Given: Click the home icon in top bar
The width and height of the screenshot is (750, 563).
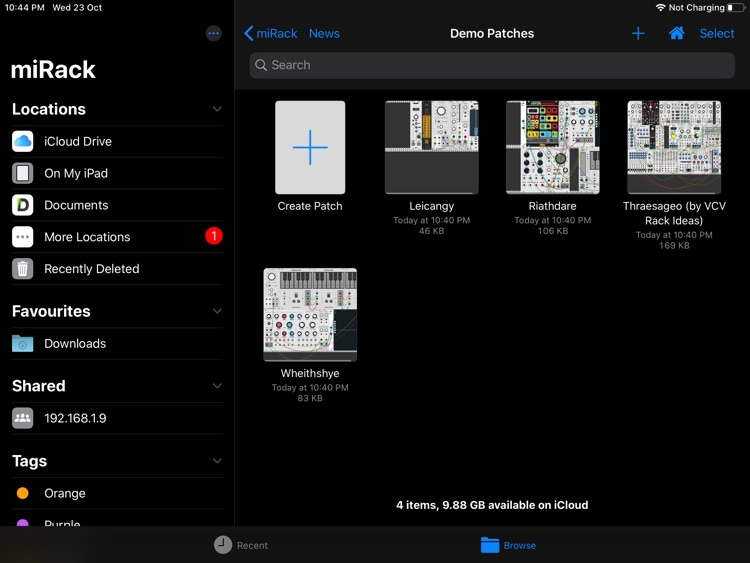Looking at the screenshot, I should pos(676,33).
